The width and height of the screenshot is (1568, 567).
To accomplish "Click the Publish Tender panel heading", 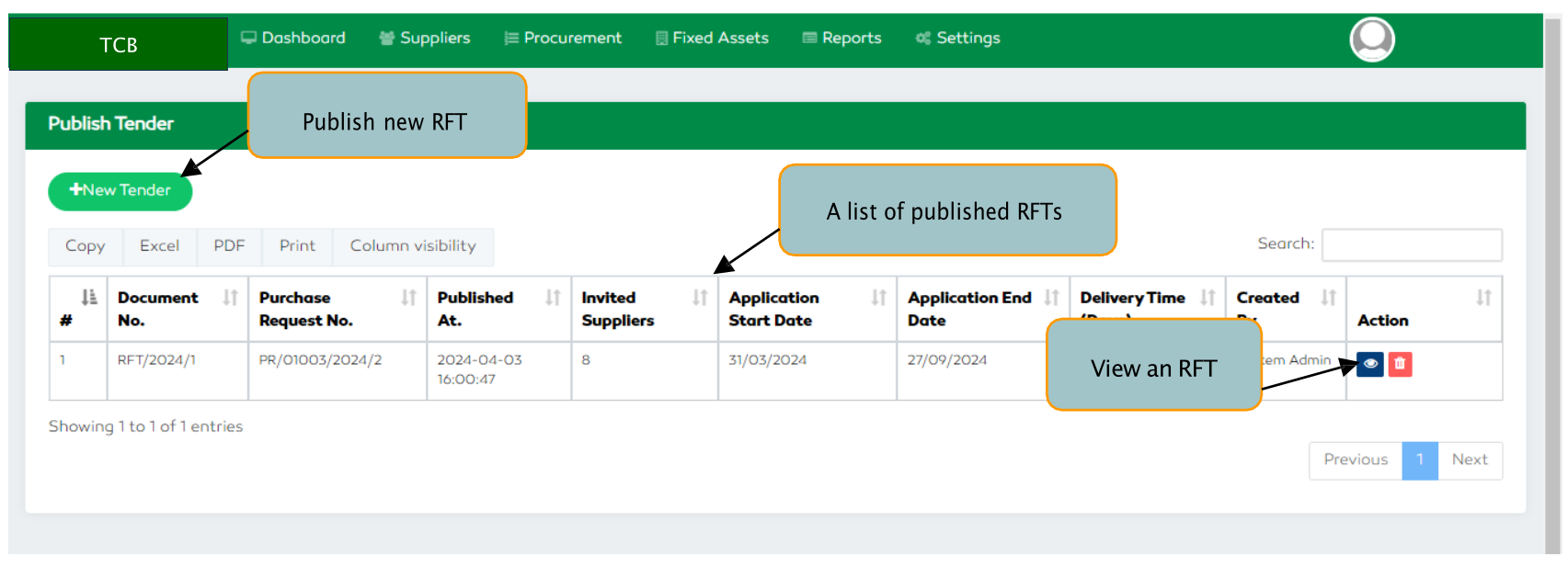I will coord(111,123).
